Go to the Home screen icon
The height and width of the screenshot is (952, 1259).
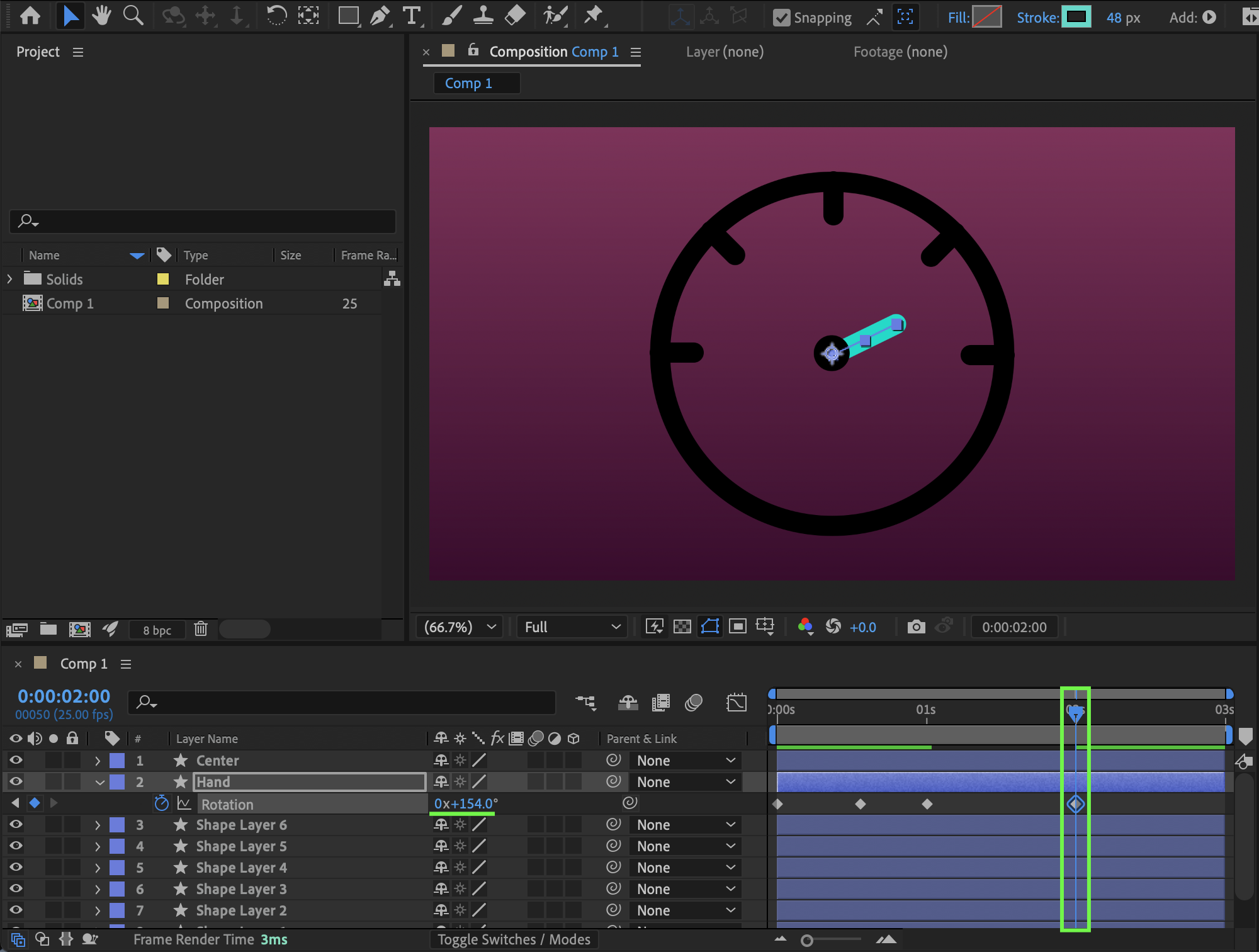pyautogui.click(x=30, y=16)
